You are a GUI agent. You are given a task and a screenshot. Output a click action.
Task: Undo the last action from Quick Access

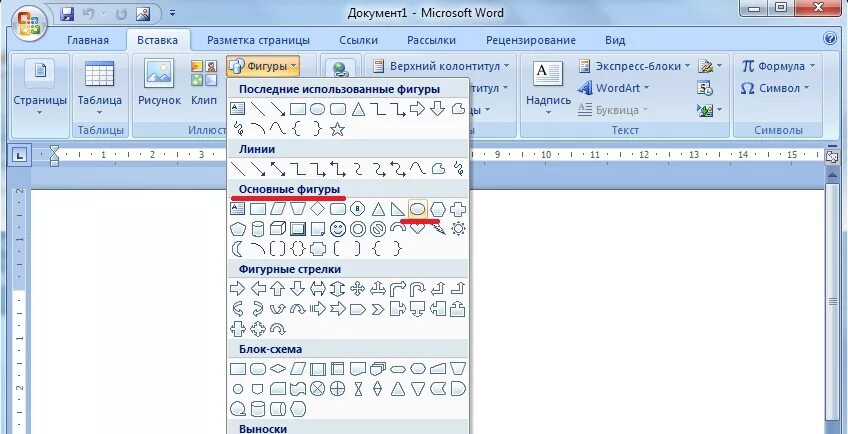88,14
